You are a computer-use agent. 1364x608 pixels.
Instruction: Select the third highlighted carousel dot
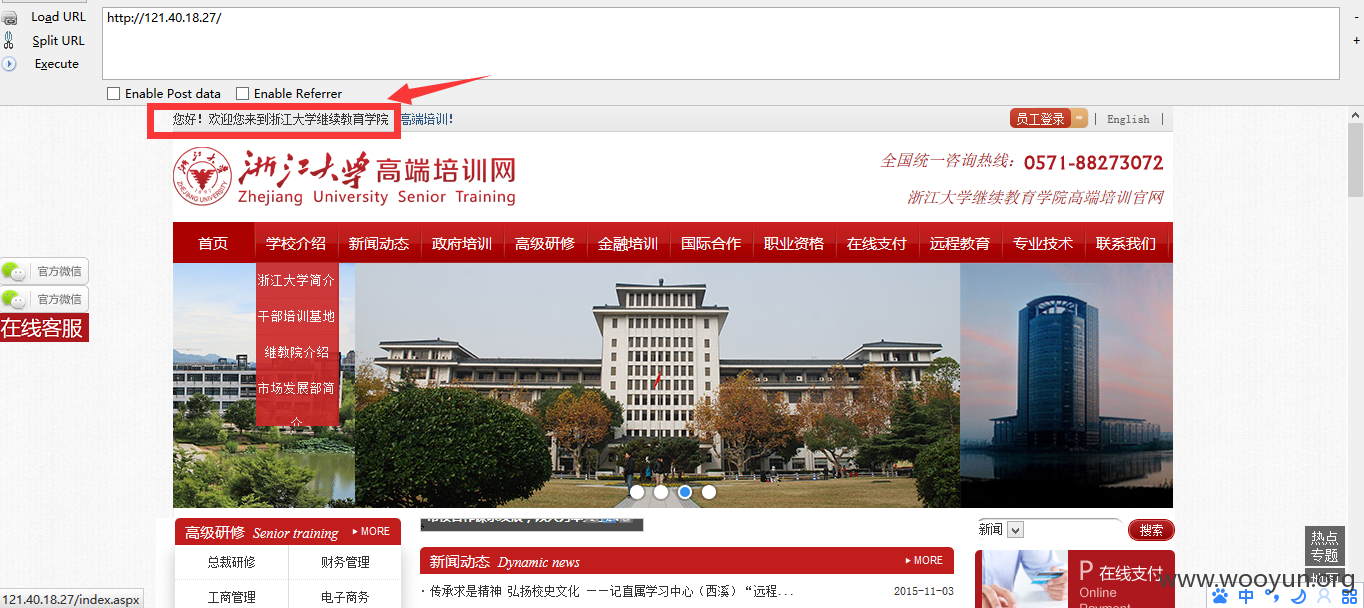pyautogui.click(x=685, y=492)
